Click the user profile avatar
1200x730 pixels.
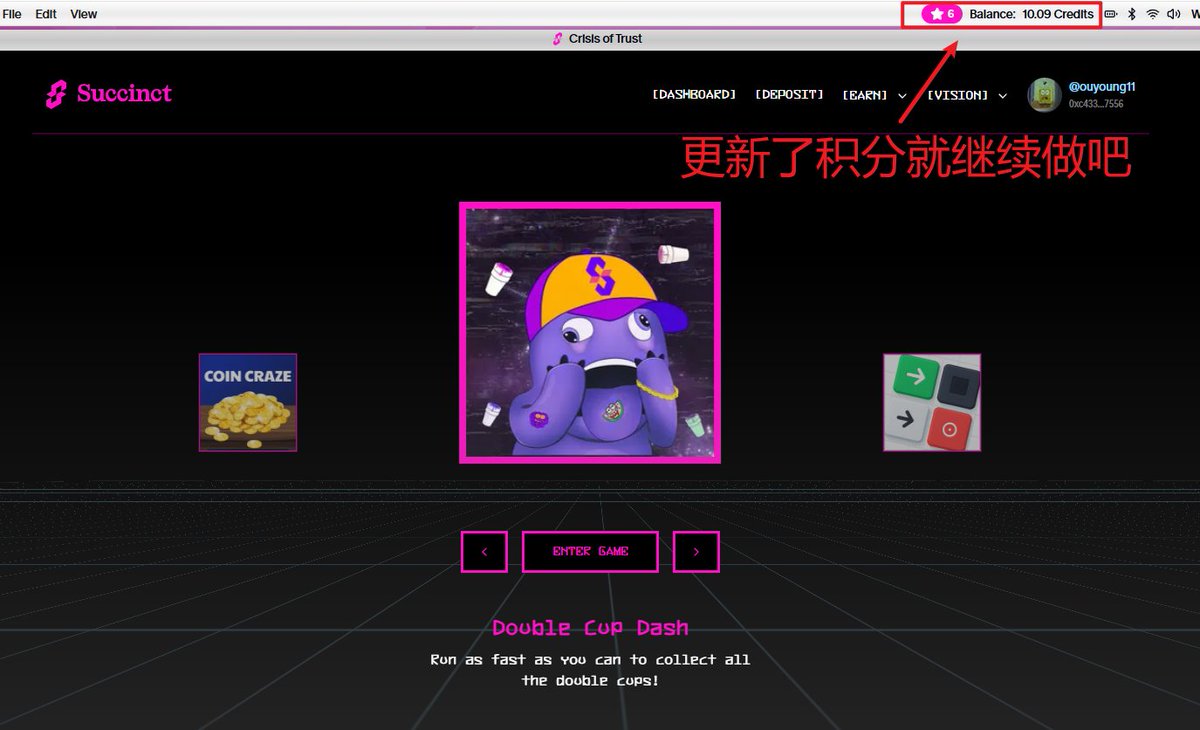click(1044, 95)
